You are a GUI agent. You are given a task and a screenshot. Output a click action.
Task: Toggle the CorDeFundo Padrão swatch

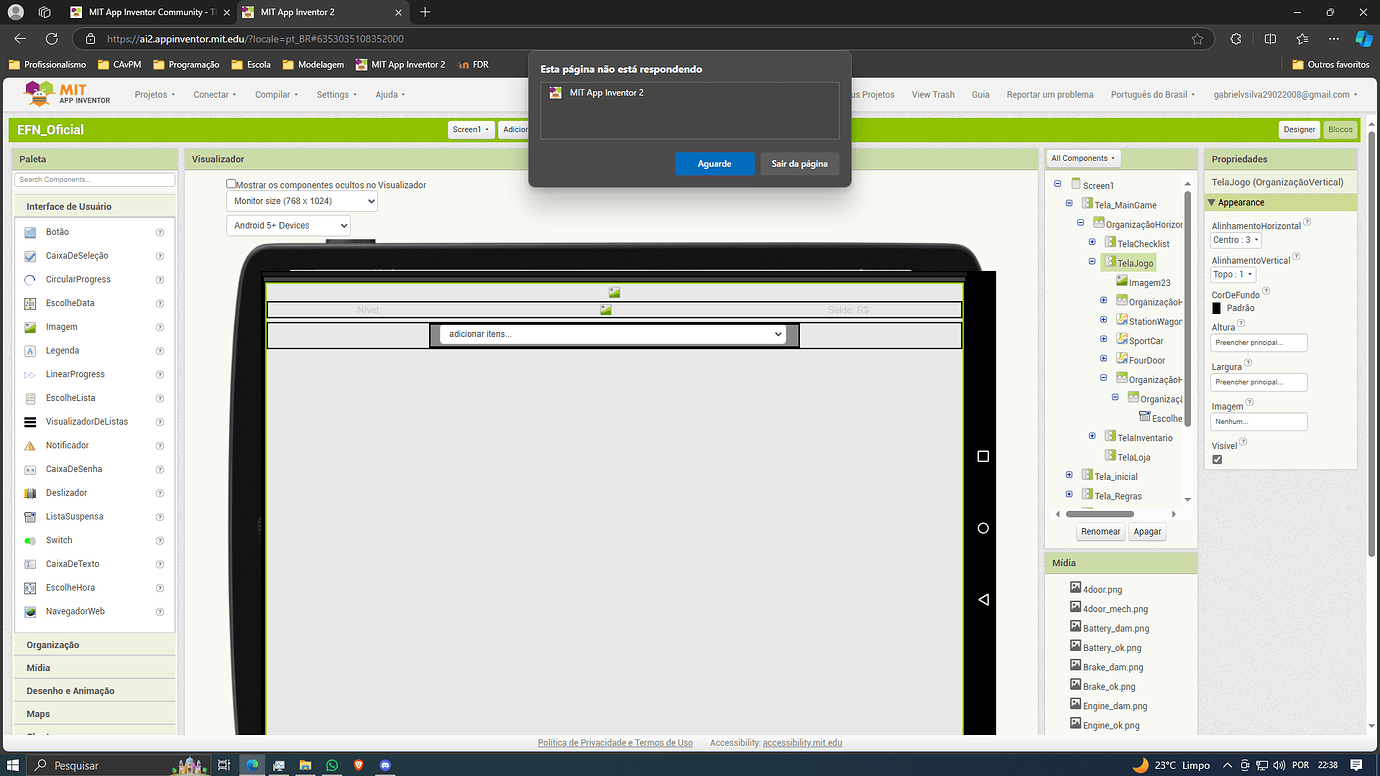tap(1216, 309)
